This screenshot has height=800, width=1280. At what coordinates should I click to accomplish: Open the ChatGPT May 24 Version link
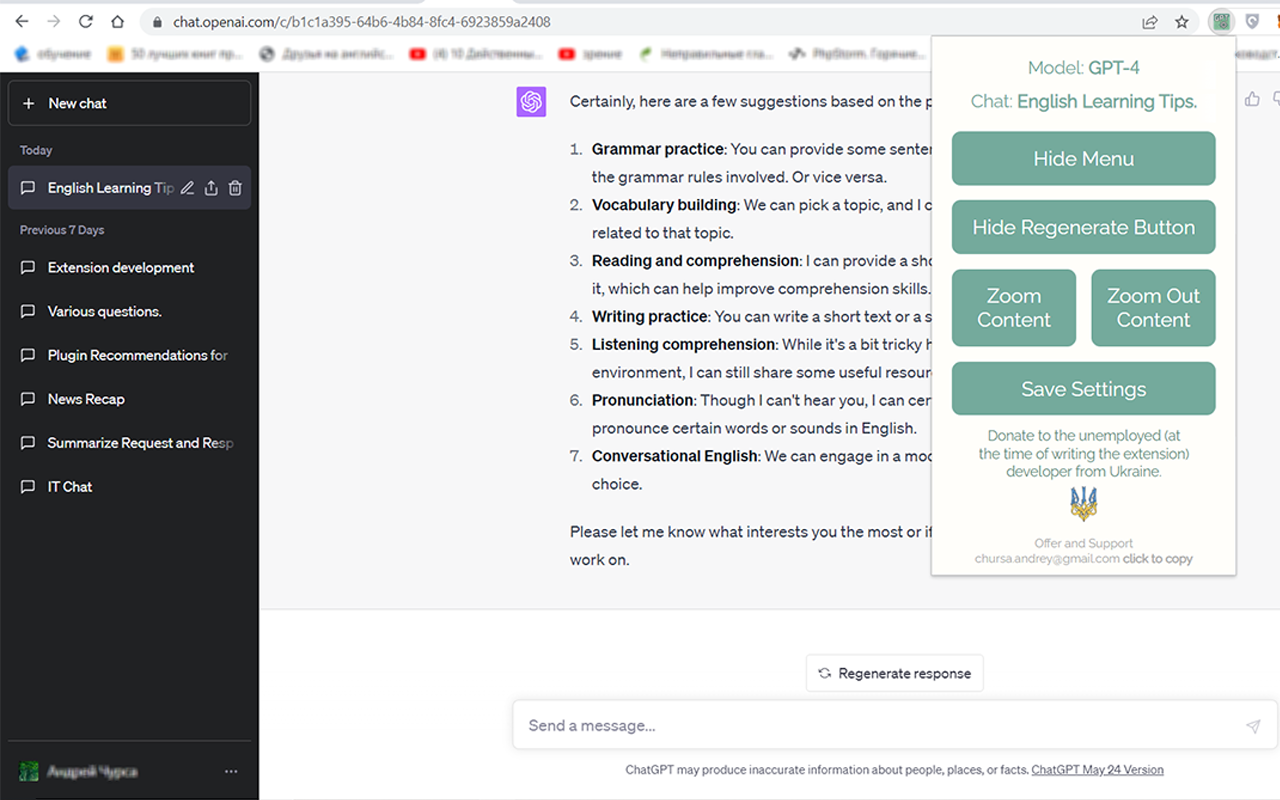tap(1097, 769)
